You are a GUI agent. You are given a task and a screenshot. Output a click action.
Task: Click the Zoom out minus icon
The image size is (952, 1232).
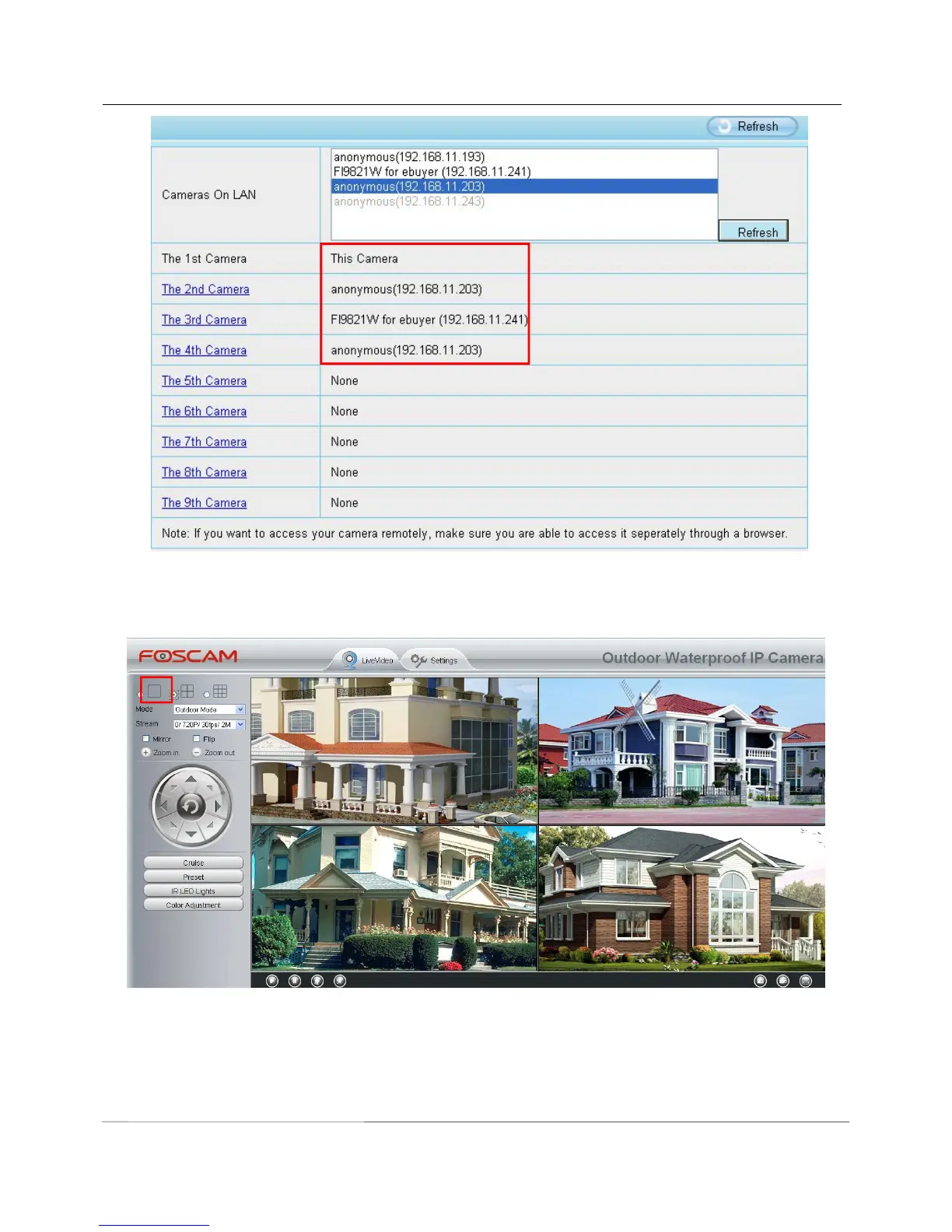197,752
